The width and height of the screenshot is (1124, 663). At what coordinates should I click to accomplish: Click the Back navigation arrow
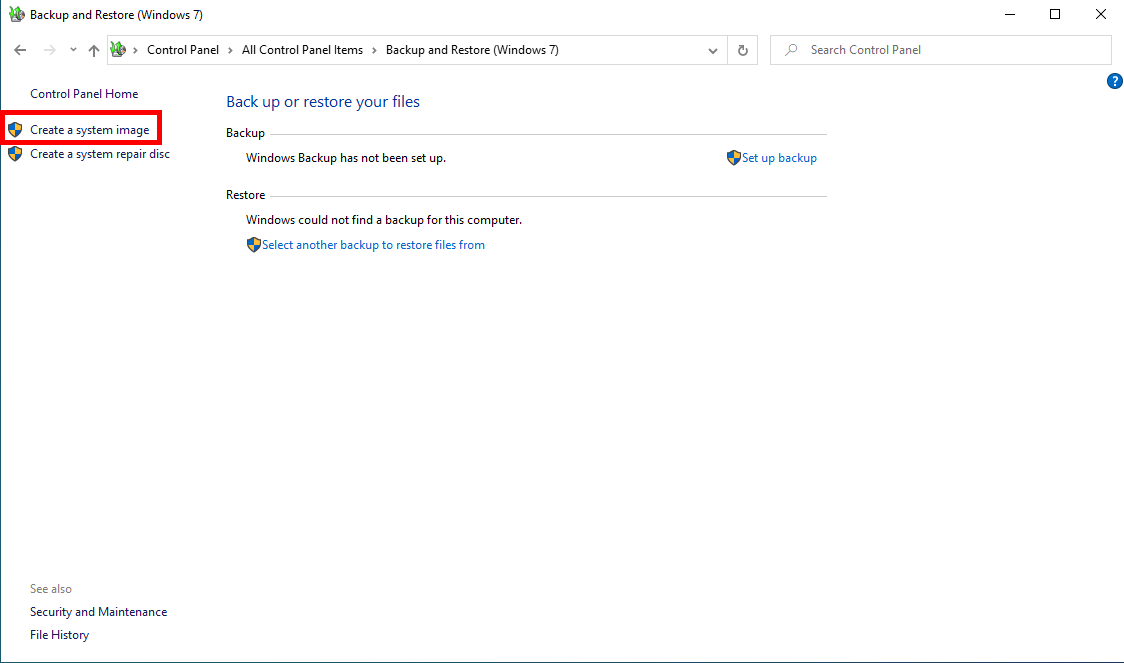pos(20,50)
